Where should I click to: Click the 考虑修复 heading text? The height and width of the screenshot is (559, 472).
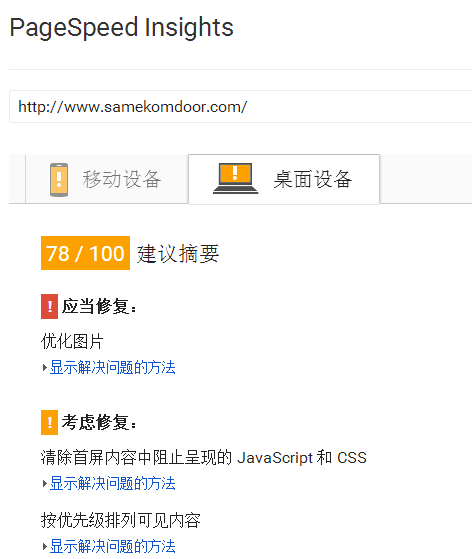(99, 422)
